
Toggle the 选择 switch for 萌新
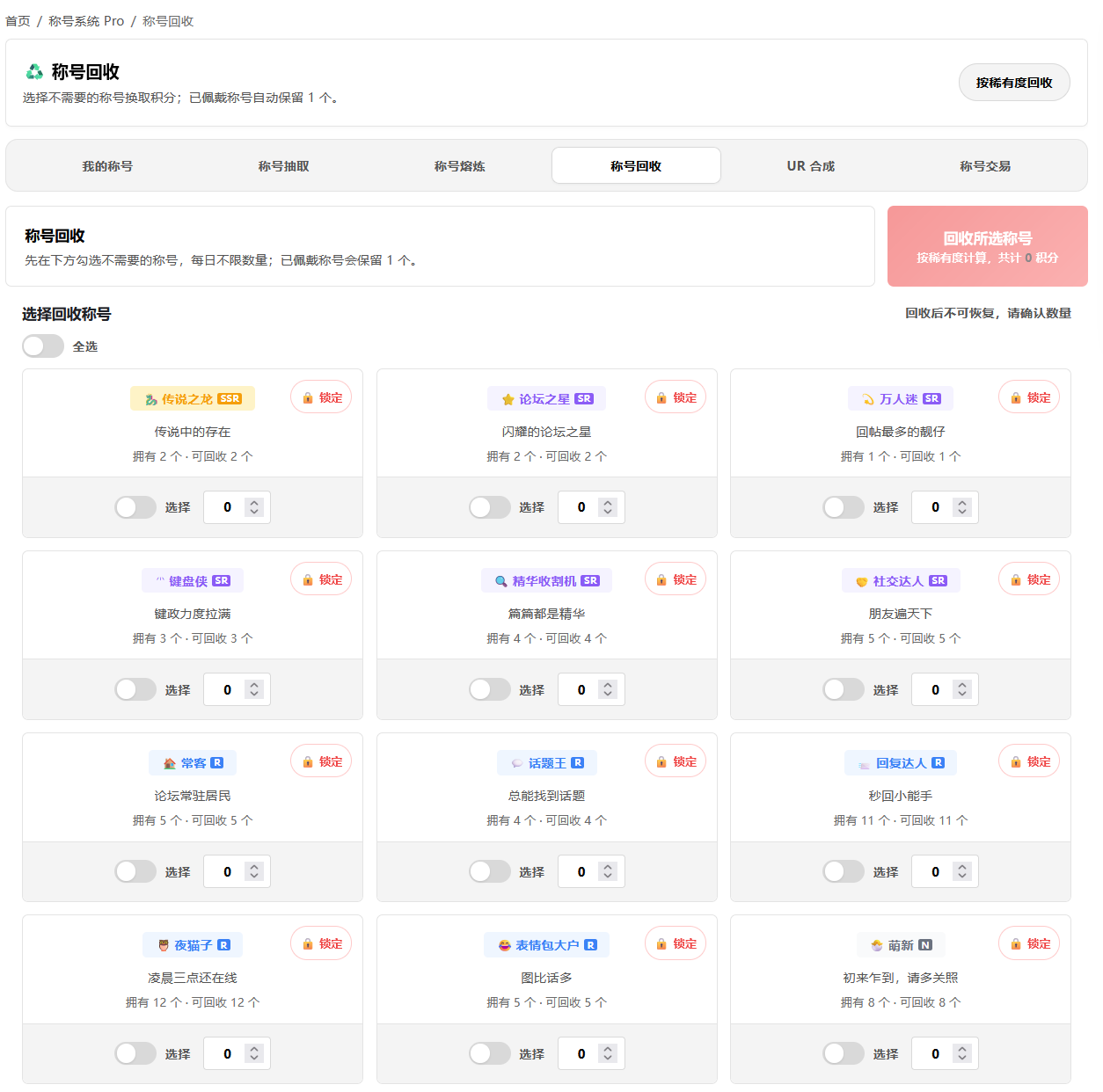point(844,1053)
